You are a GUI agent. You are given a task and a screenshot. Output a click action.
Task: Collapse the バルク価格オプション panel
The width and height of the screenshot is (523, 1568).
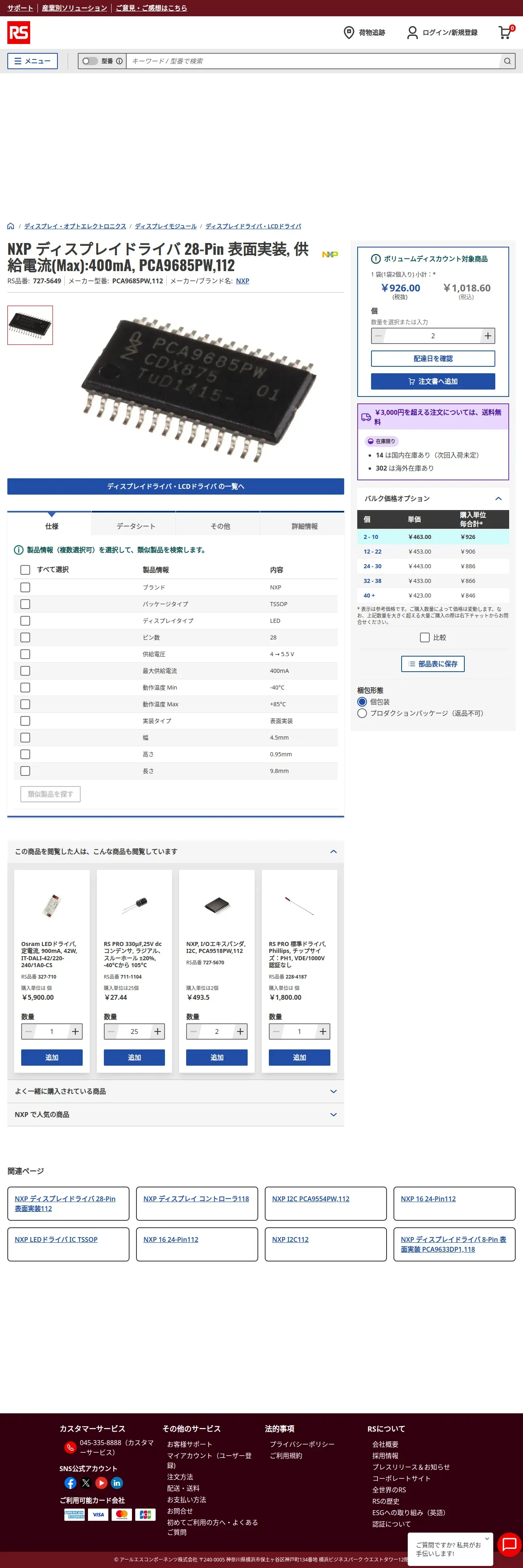(x=498, y=499)
